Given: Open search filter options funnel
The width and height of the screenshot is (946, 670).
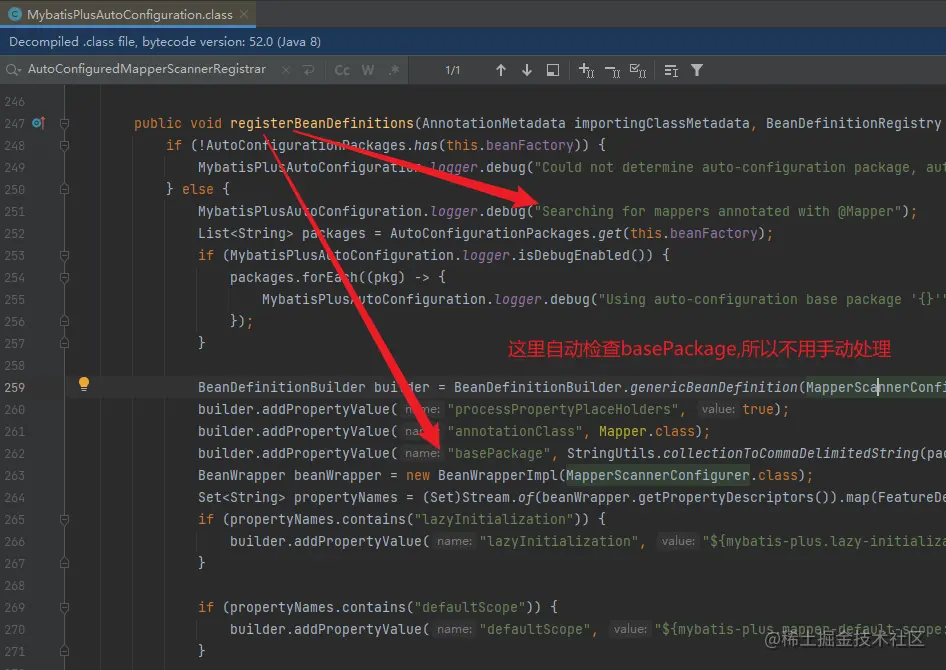Looking at the screenshot, I should (697, 70).
